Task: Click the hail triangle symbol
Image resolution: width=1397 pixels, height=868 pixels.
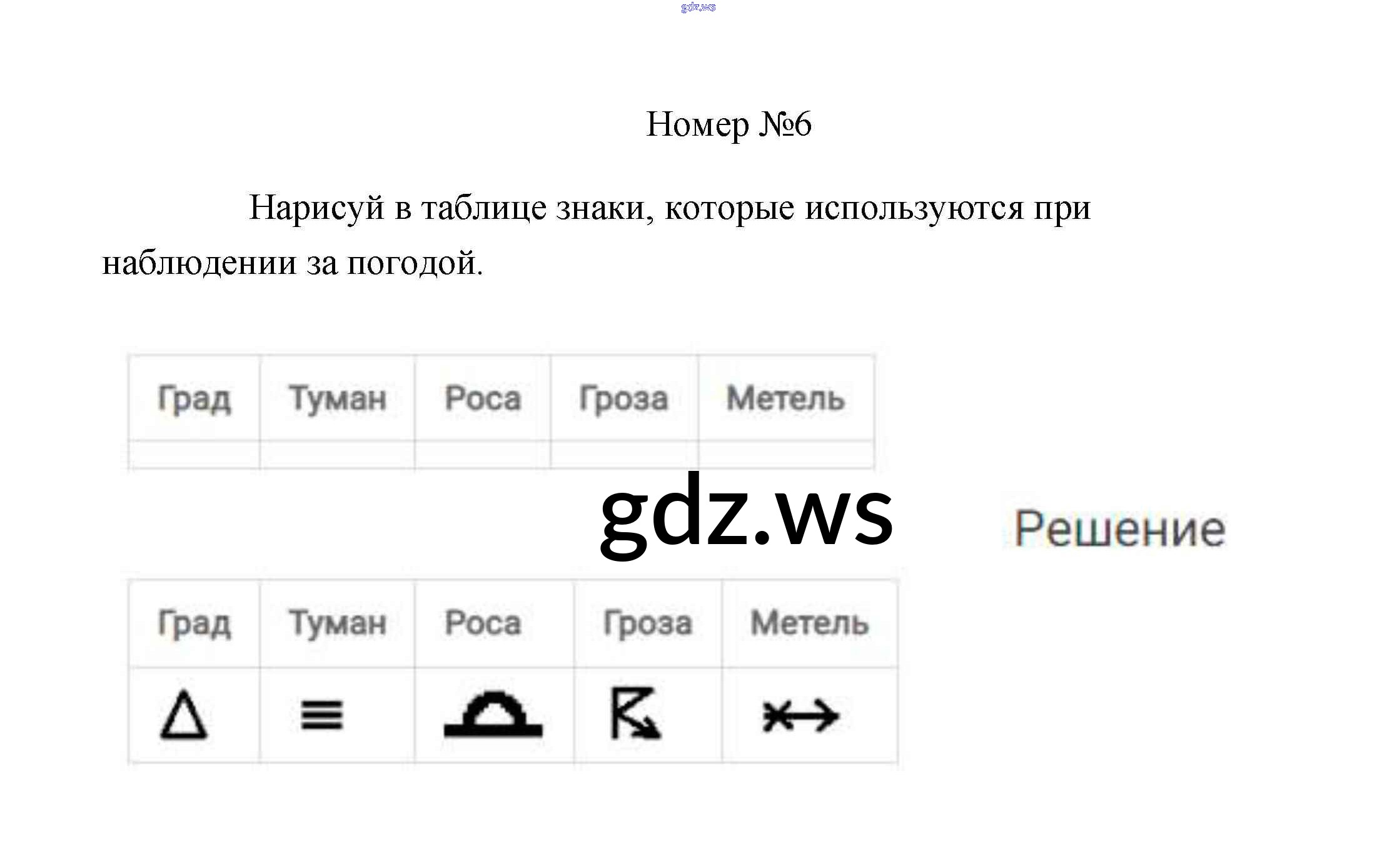Action: click(183, 715)
